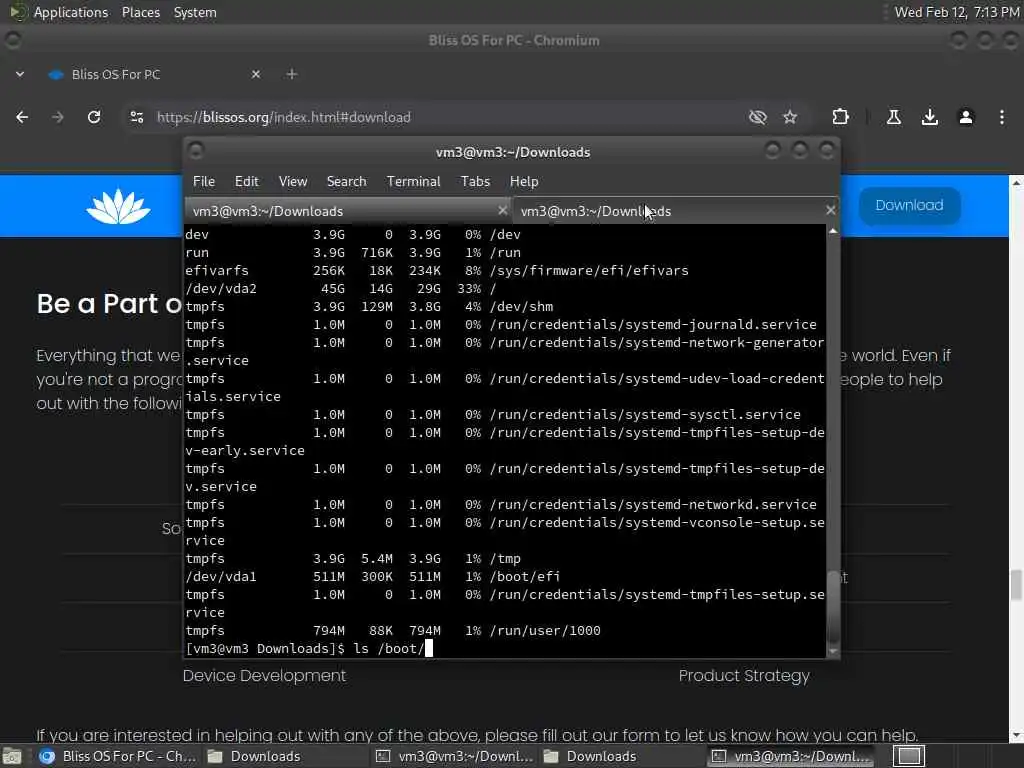Click the /run/user/1000 mount text

tap(545, 631)
